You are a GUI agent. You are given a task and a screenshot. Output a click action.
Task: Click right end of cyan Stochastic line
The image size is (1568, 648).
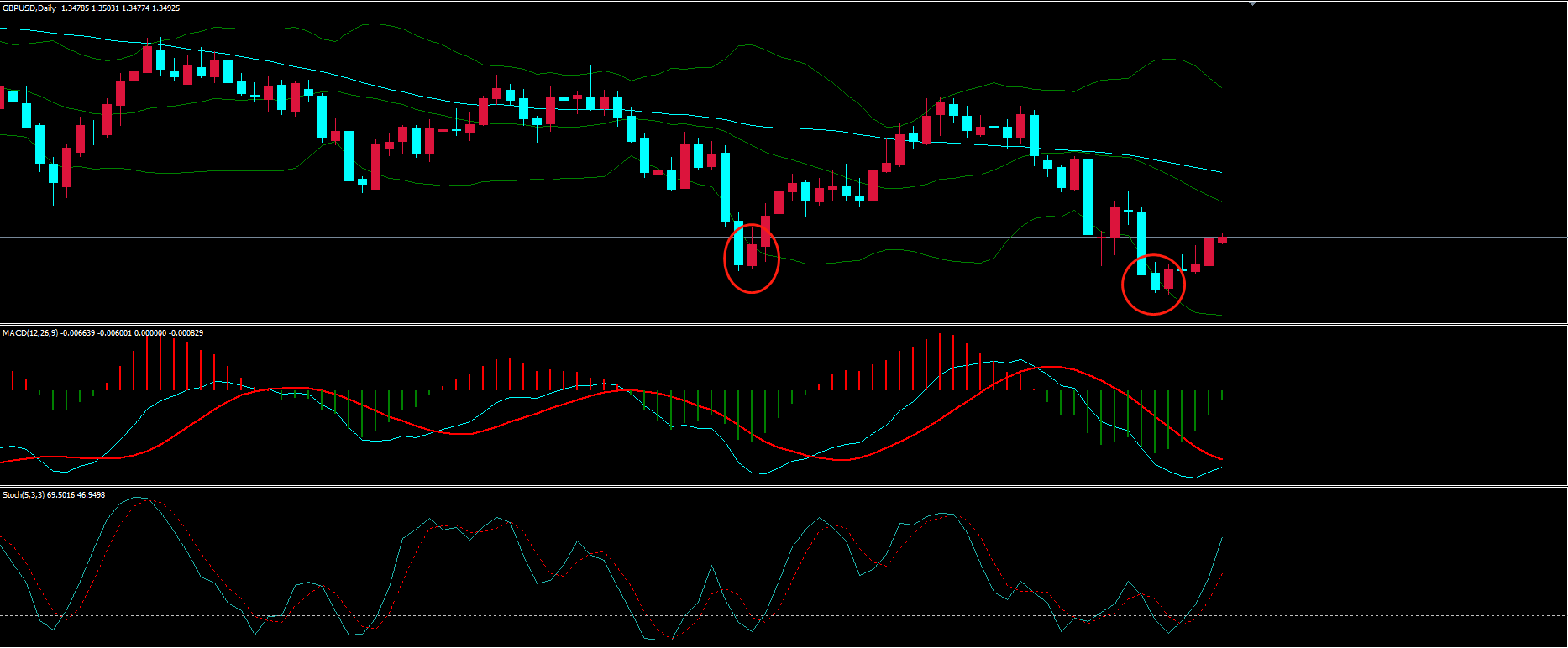(1221, 539)
